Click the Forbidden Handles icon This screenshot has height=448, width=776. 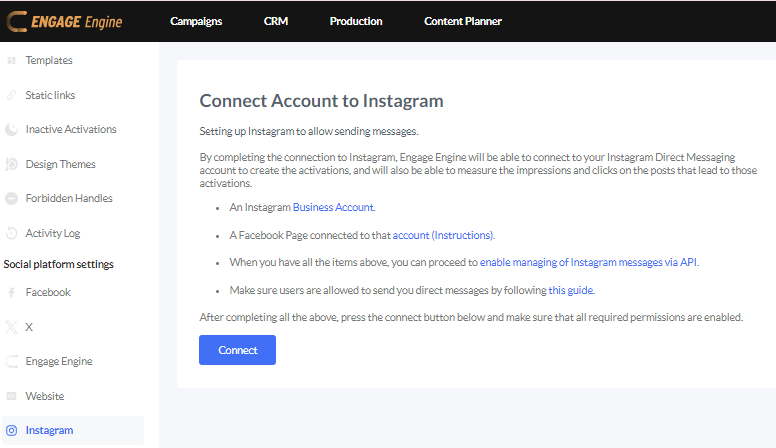[12, 199]
